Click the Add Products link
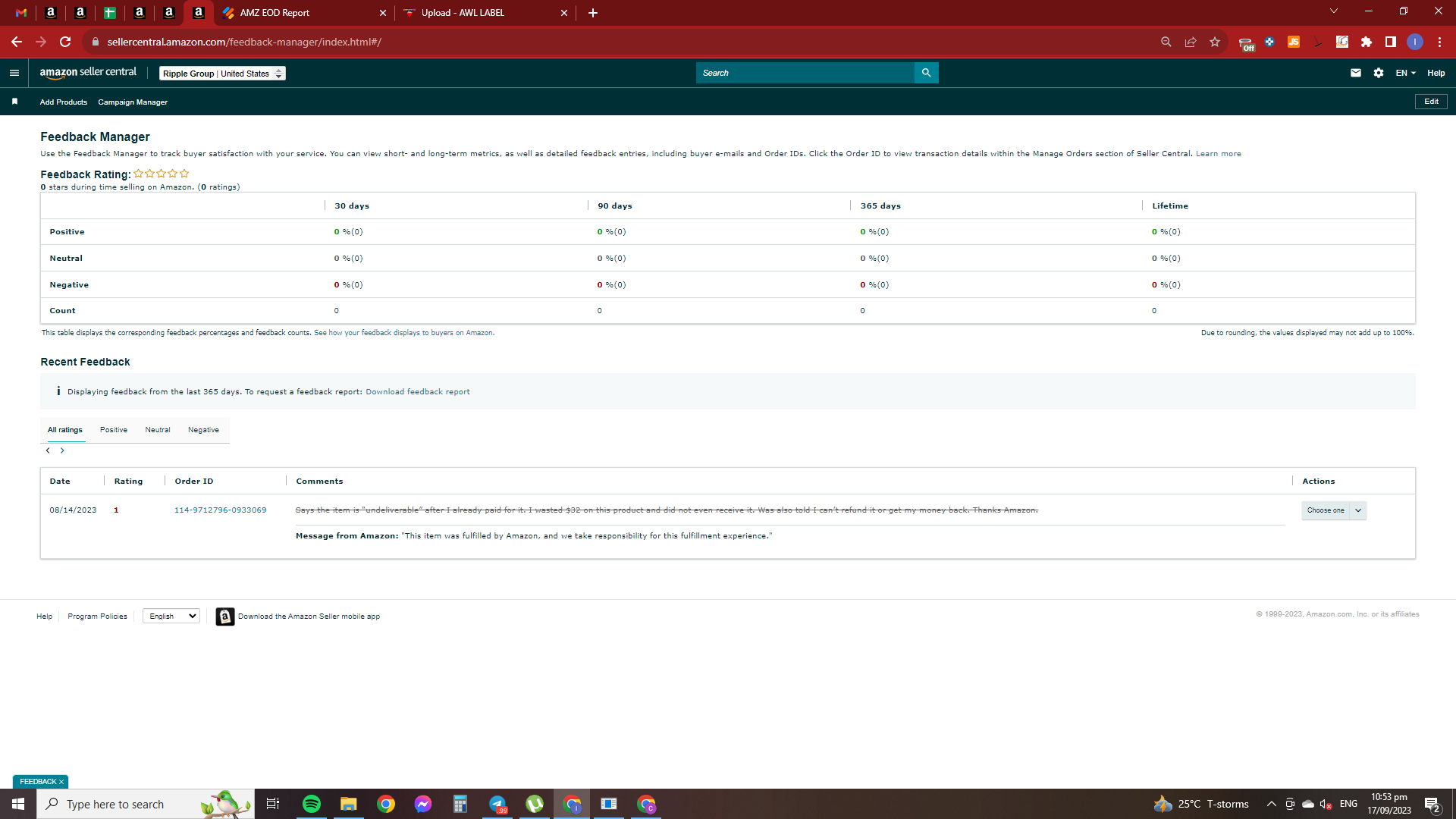The height and width of the screenshot is (819, 1456). click(64, 102)
